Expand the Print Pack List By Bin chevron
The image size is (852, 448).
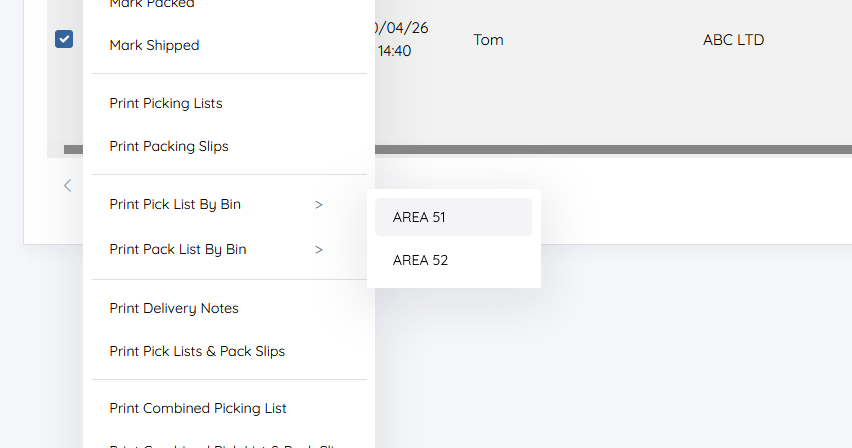[319, 250]
